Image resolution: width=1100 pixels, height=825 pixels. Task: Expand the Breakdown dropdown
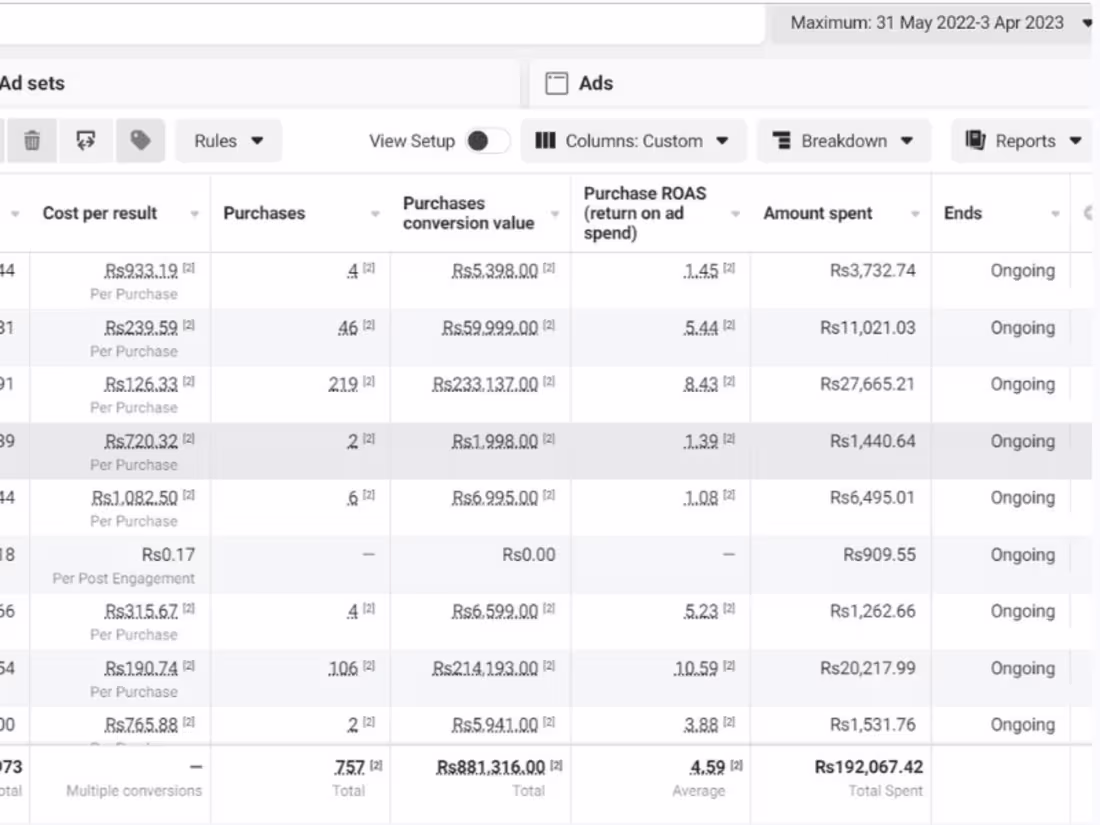843,140
